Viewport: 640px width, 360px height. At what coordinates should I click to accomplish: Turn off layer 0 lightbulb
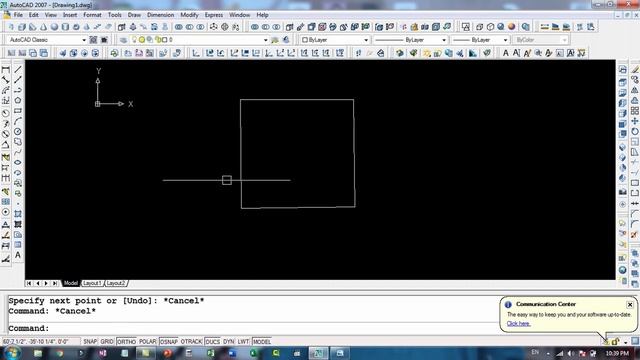(x=135, y=40)
